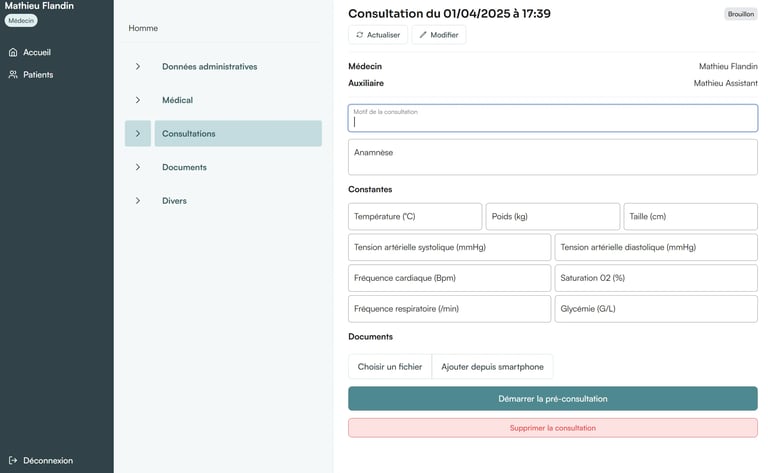The width and height of the screenshot is (768, 473).
Task: Select Ajouter depuis smartphone option
Action: pos(492,367)
